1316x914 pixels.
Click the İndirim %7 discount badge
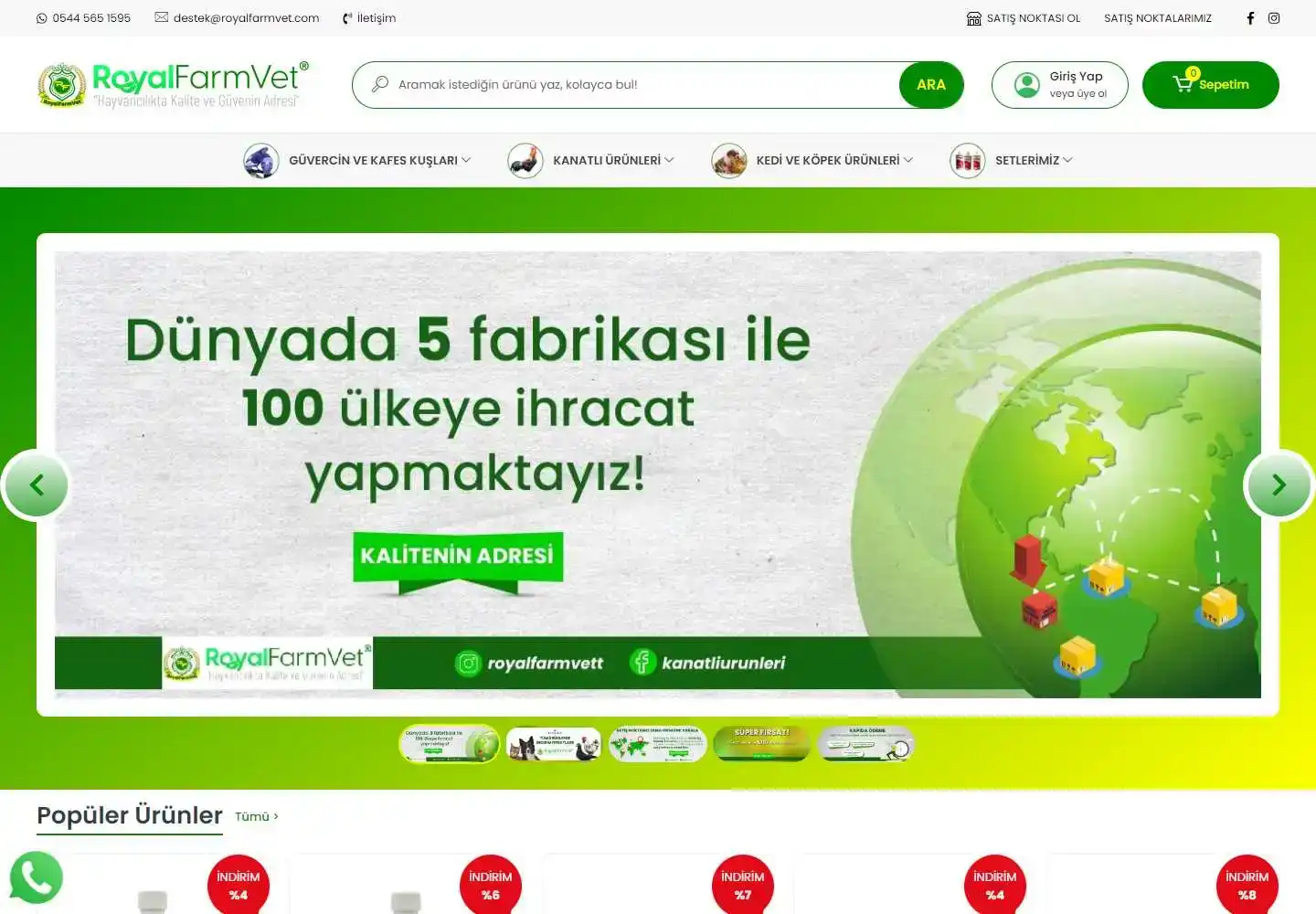pos(743,885)
